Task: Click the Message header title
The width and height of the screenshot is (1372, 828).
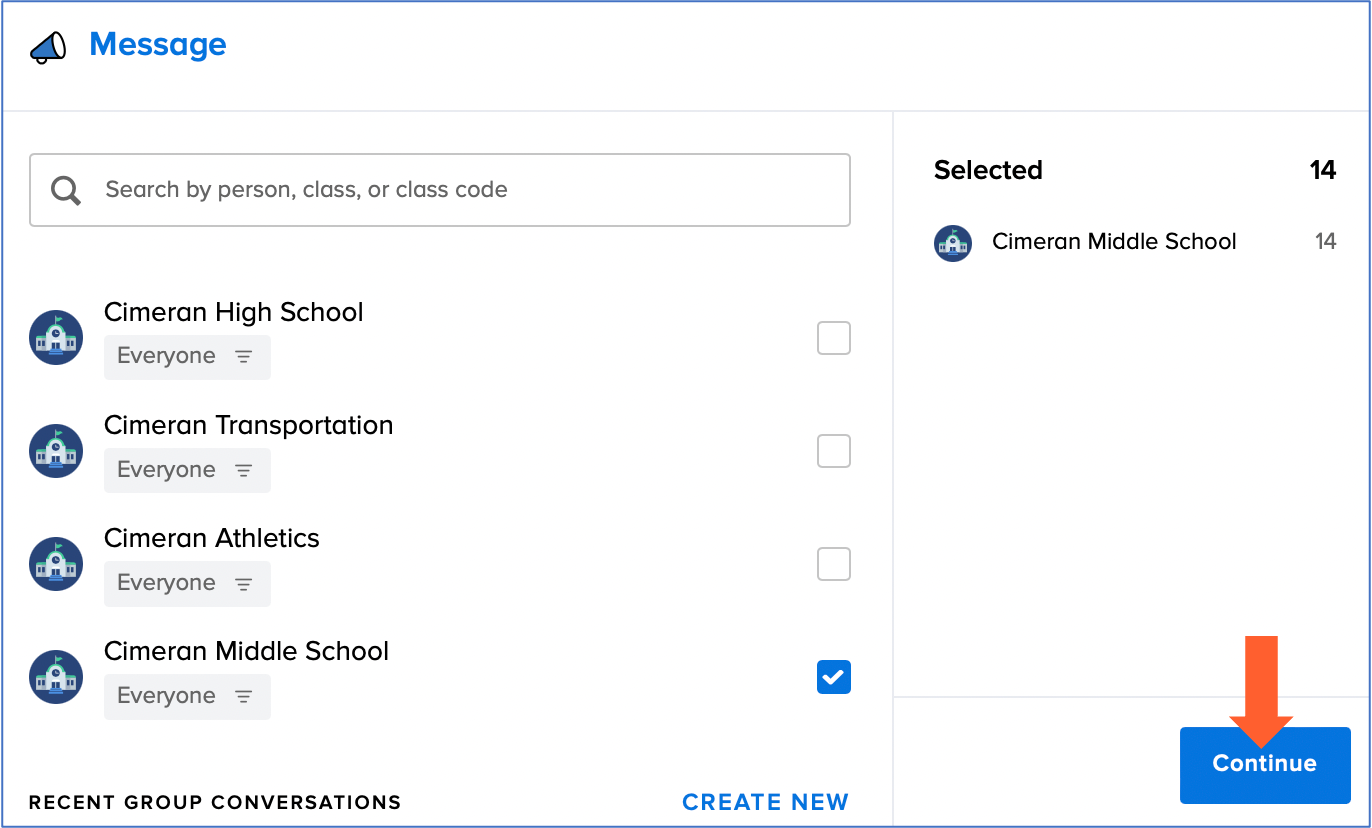Action: (158, 45)
